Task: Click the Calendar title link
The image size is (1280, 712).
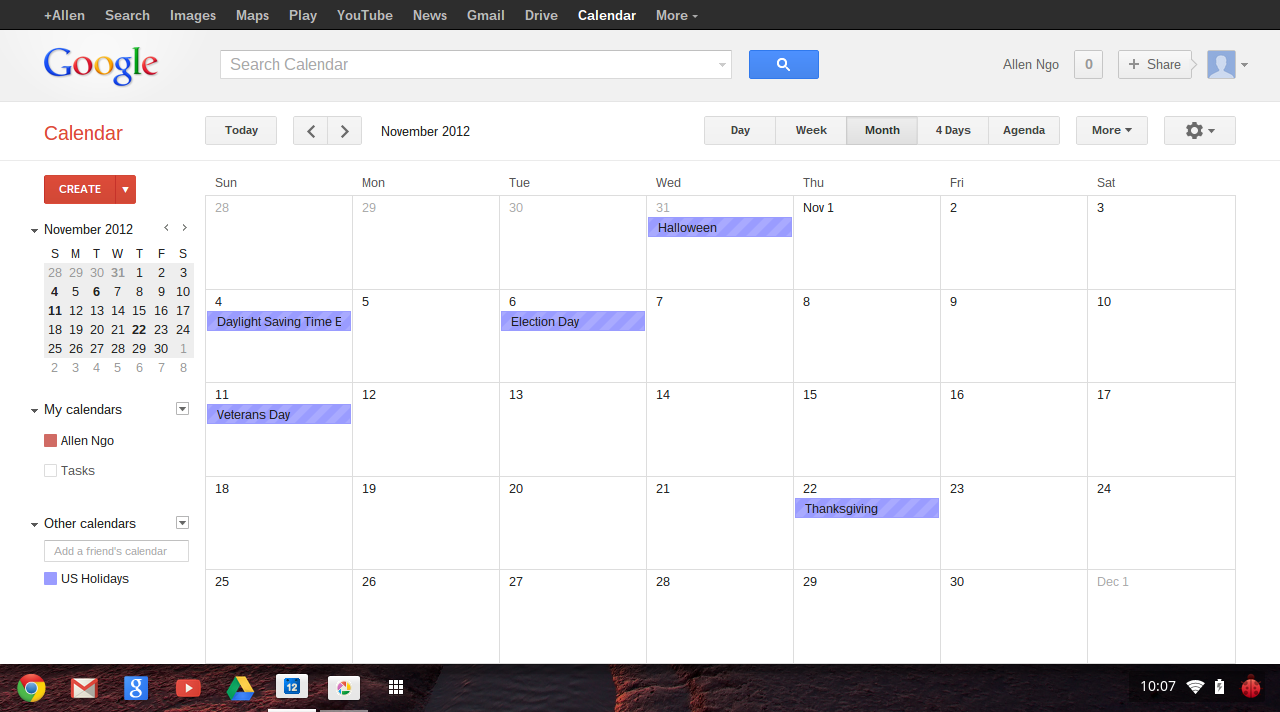Action: pos(83,133)
